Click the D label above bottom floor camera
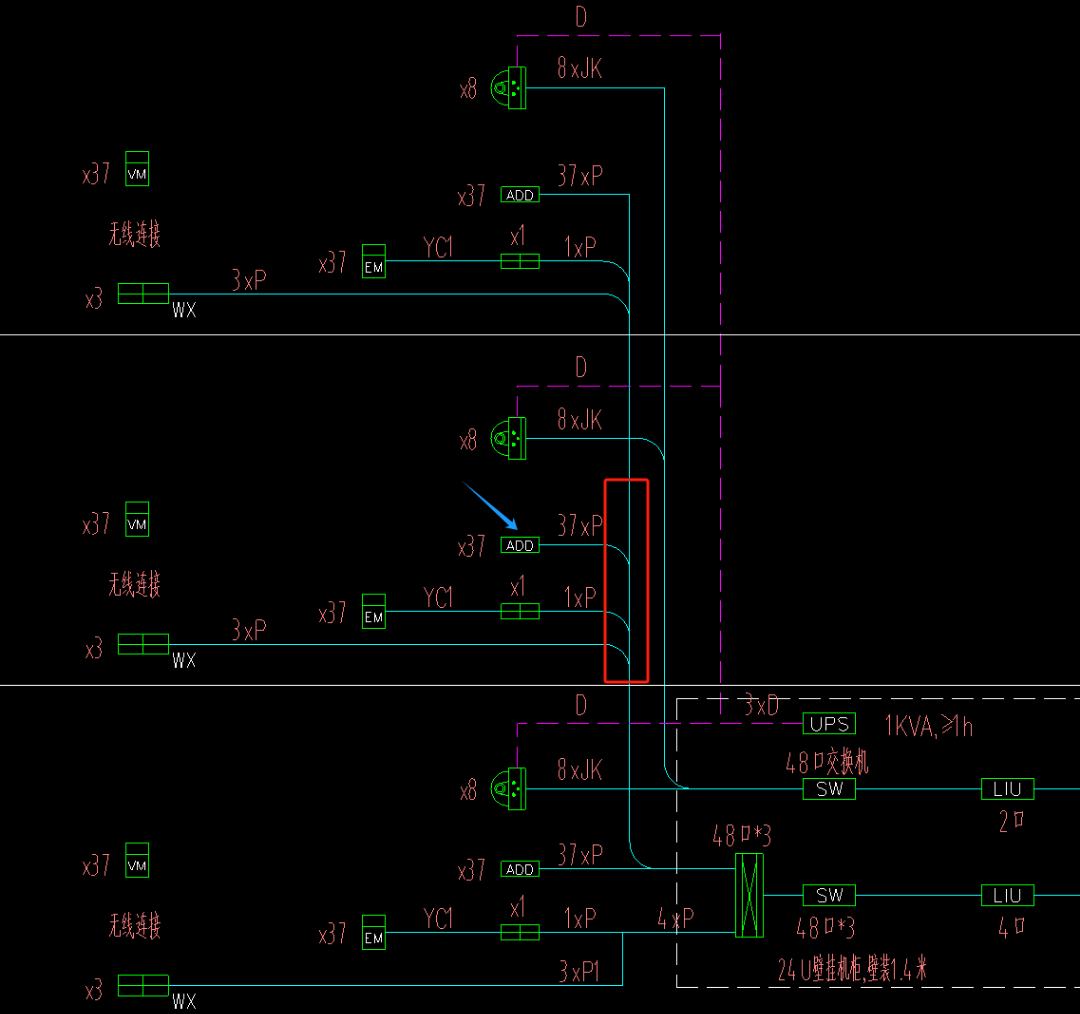Image resolution: width=1080 pixels, height=1014 pixels. tap(581, 705)
